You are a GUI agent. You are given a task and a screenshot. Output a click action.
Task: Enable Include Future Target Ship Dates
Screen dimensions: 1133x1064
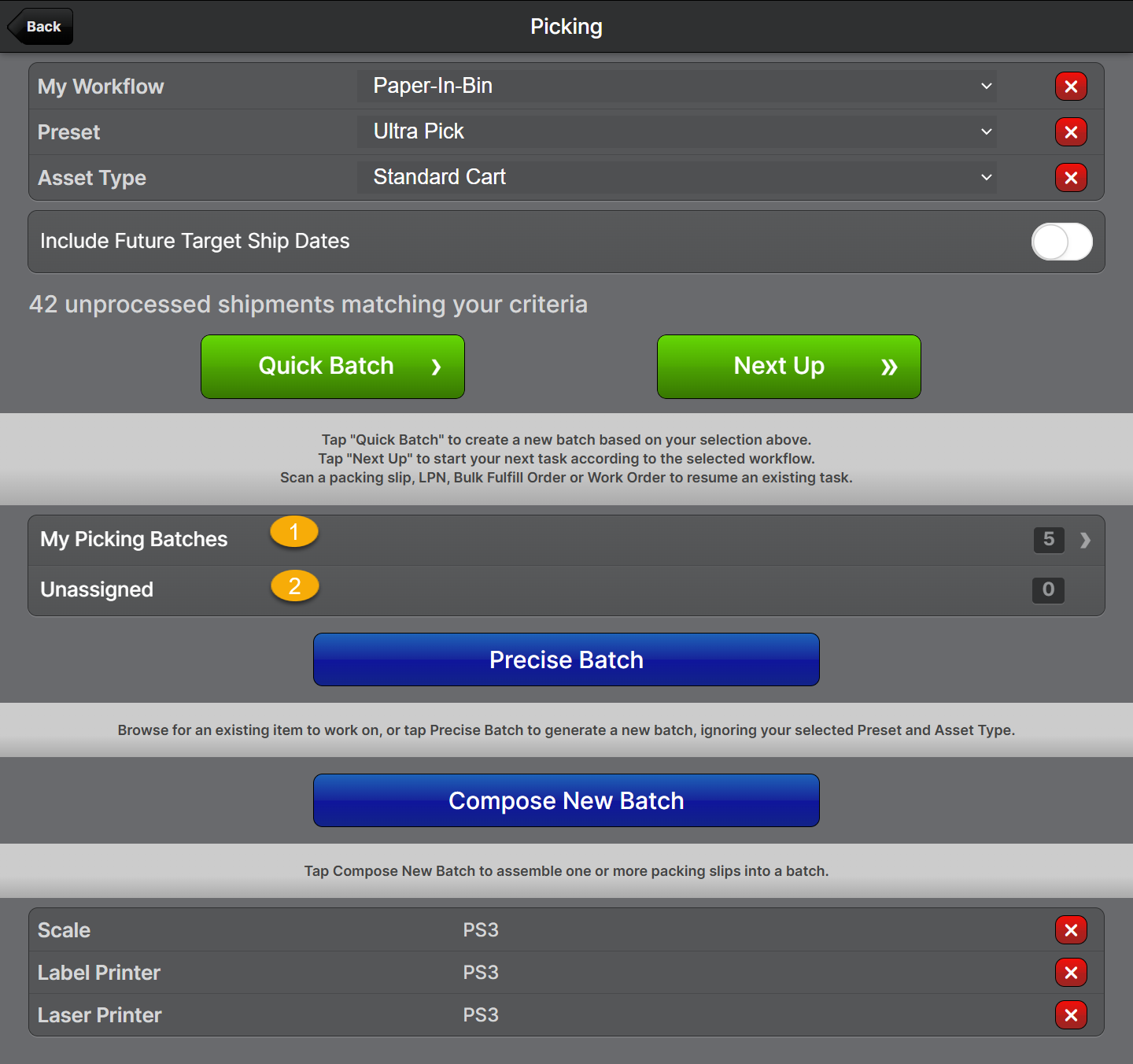pyautogui.click(x=1061, y=242)
